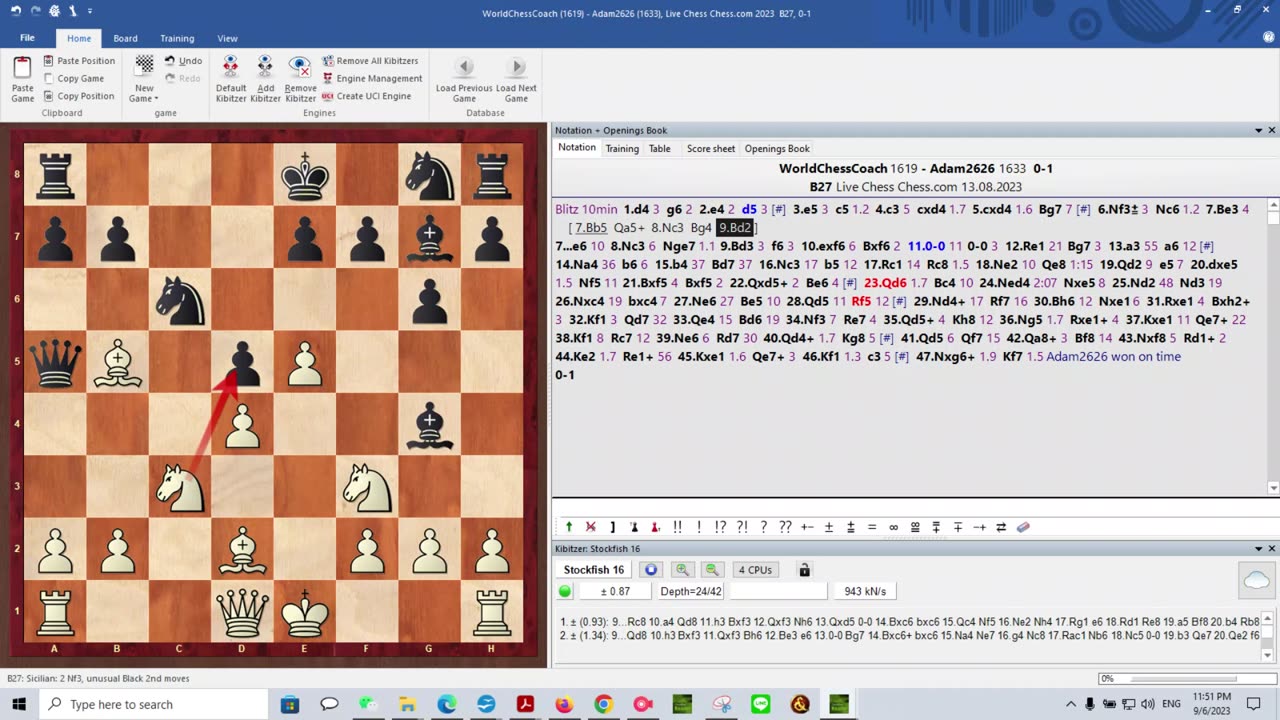The width and height of the screenshot is (1280, 720).
Task: Click Copy Game in ribbon
Action: point(74,79)
